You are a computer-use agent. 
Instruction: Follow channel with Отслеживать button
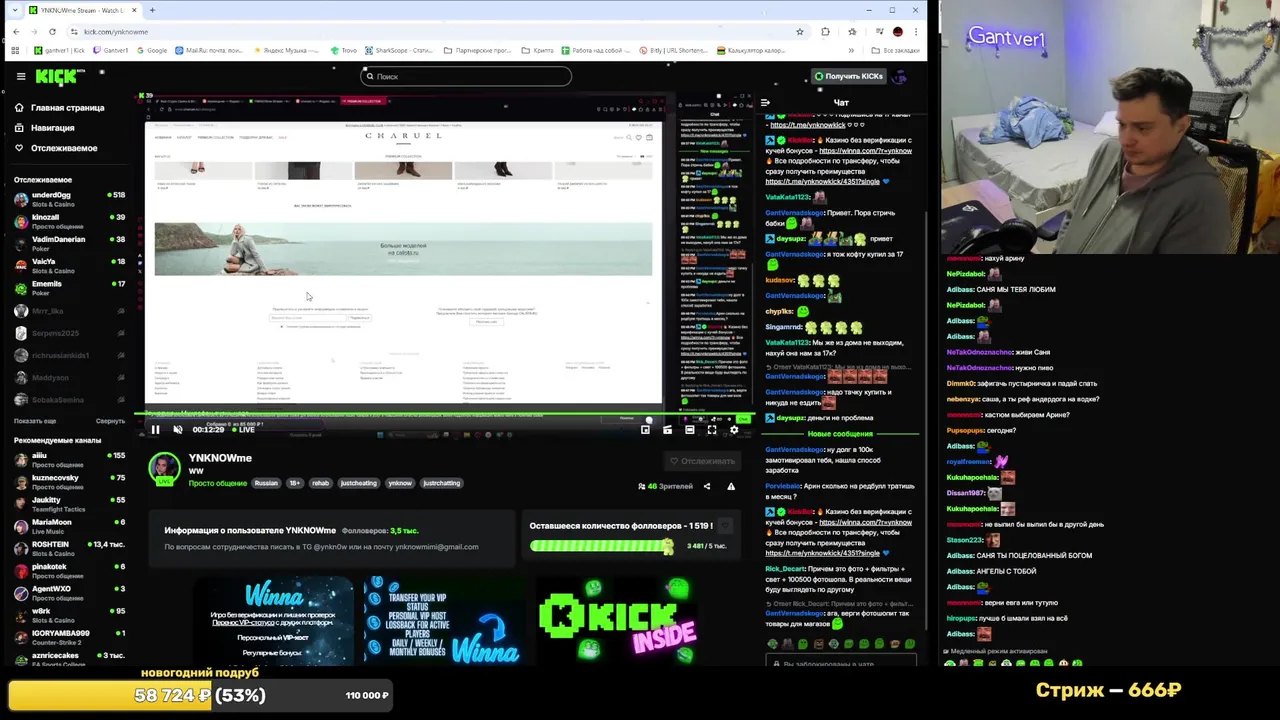point(703,461)
